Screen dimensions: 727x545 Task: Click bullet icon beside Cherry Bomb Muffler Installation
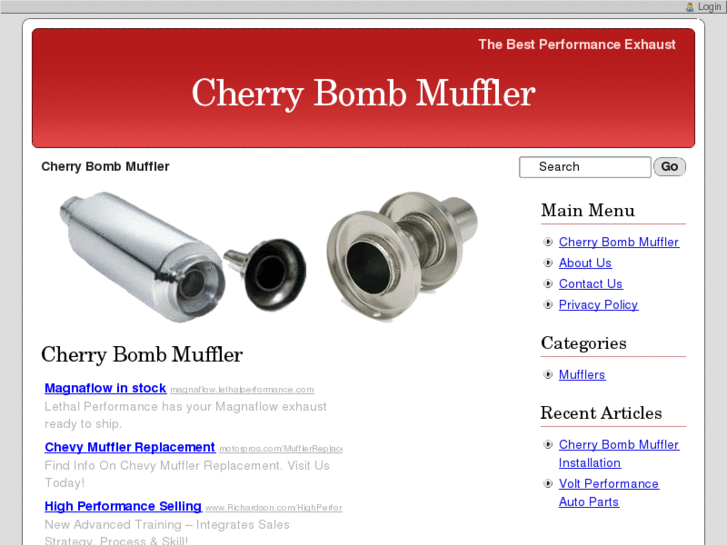click(x=548, y=445)
